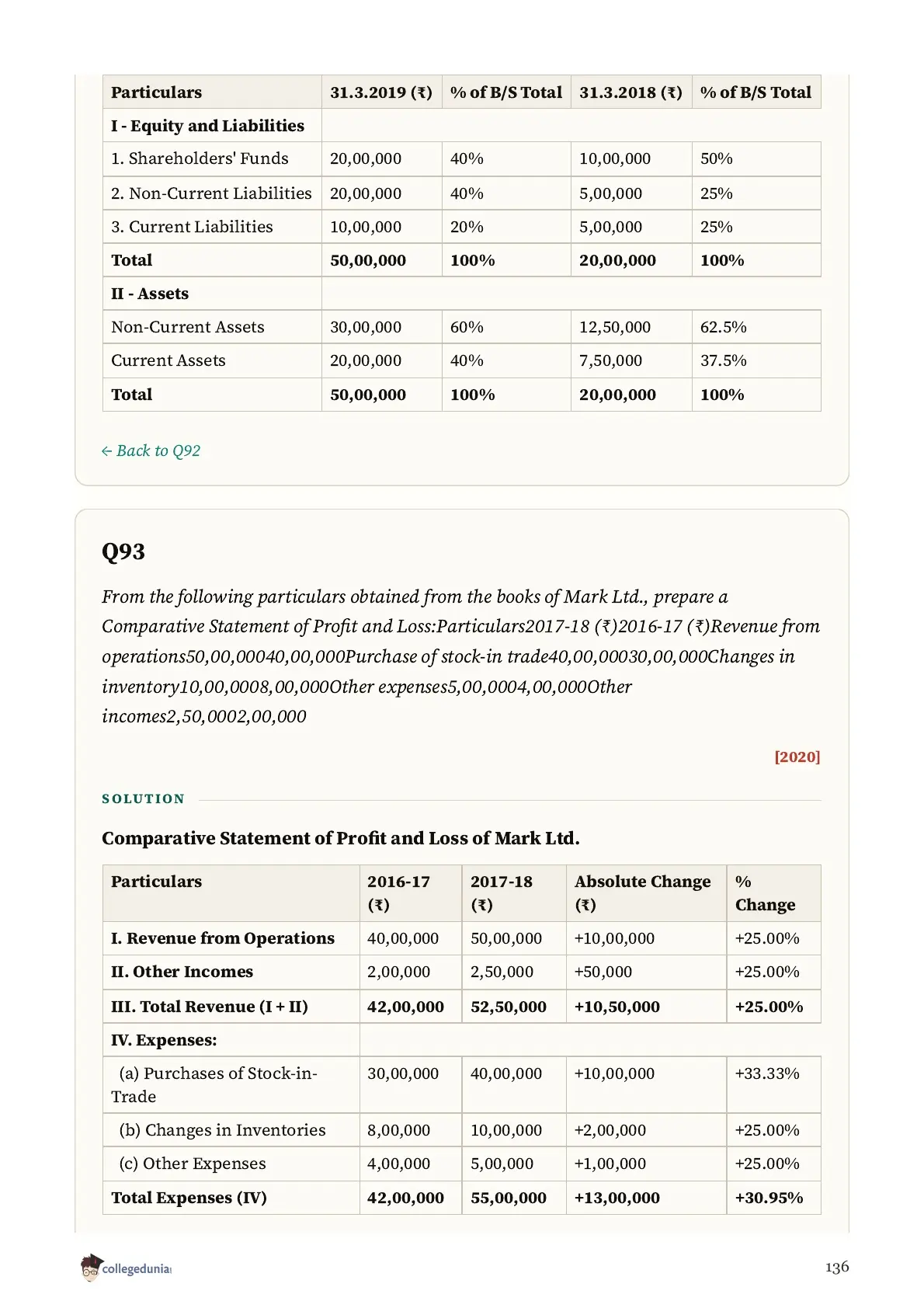Click the Changes in Inventories row label

point(222,1130)
